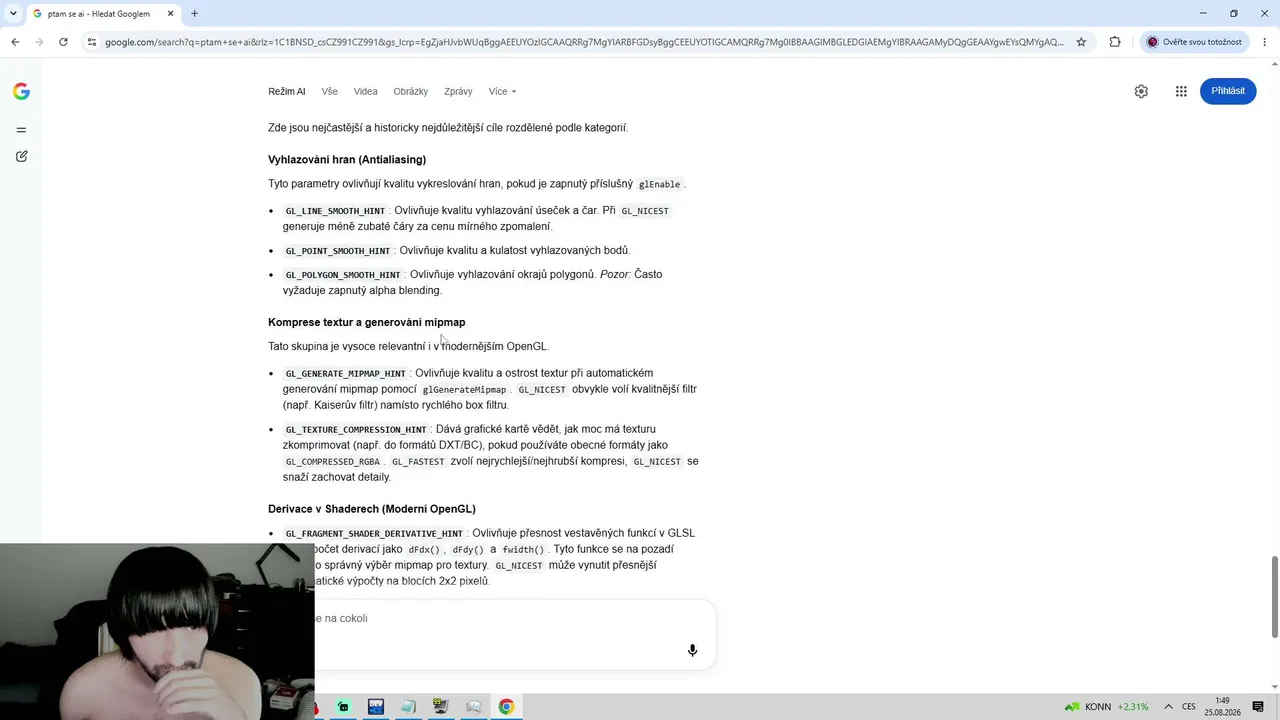1280x720 pixels.
Task: Click the 'Derivace v Shaderech (Moderní OpenGL)' heading
Action: tap(372, 509)
